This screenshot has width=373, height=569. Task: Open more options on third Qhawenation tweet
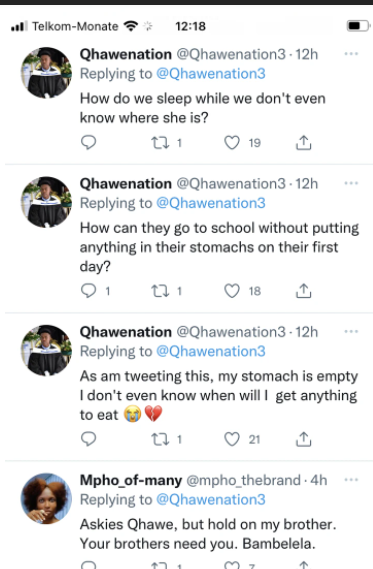click(x=351, y=331)
